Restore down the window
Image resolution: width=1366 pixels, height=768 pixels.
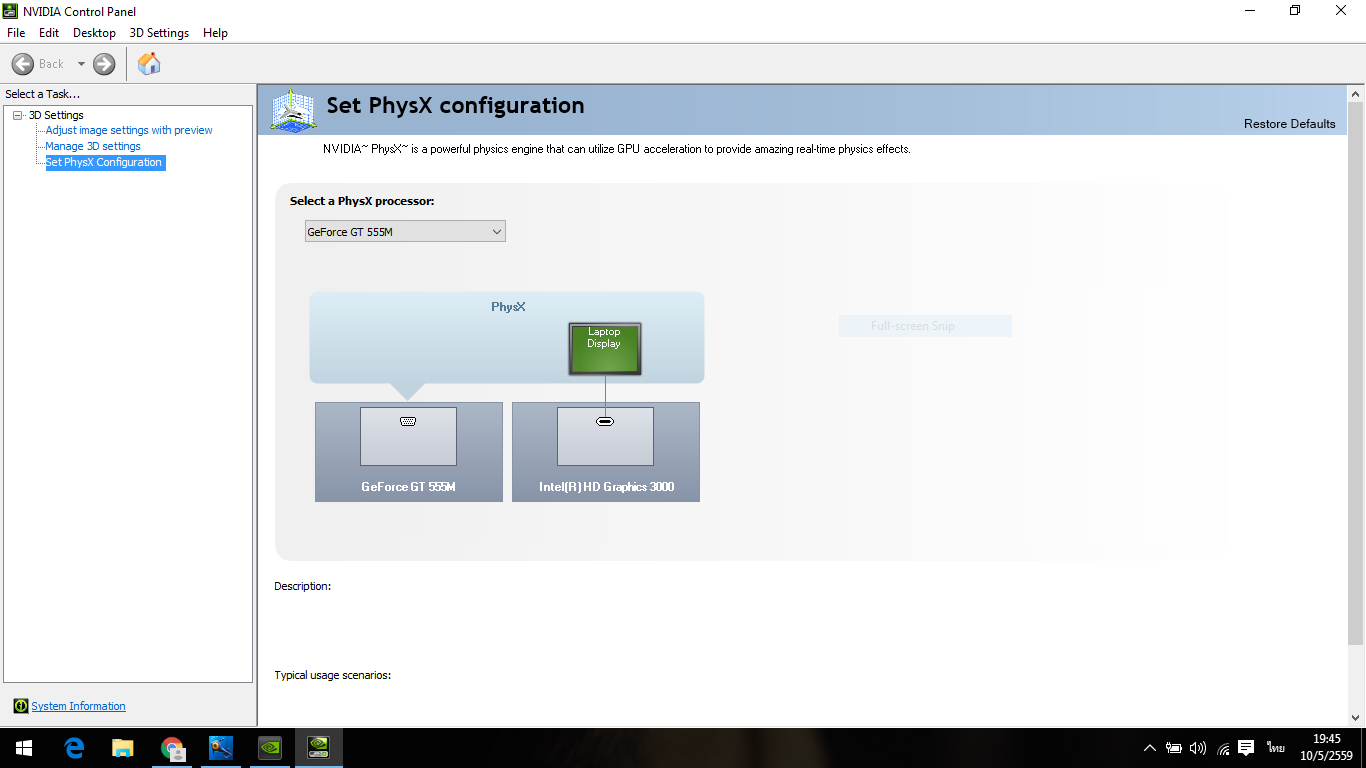tap(1295, 11)
